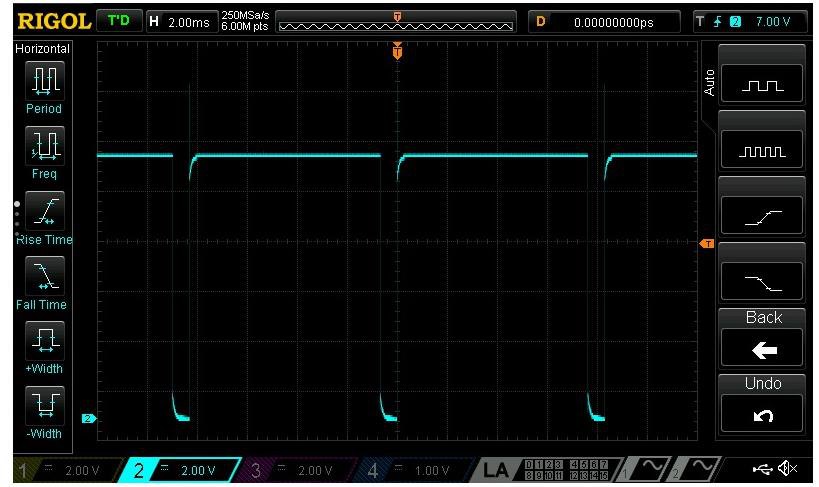Click the multi-cycle square wave Auto option
Screen dimensions: 819x487
pos(762,149)
